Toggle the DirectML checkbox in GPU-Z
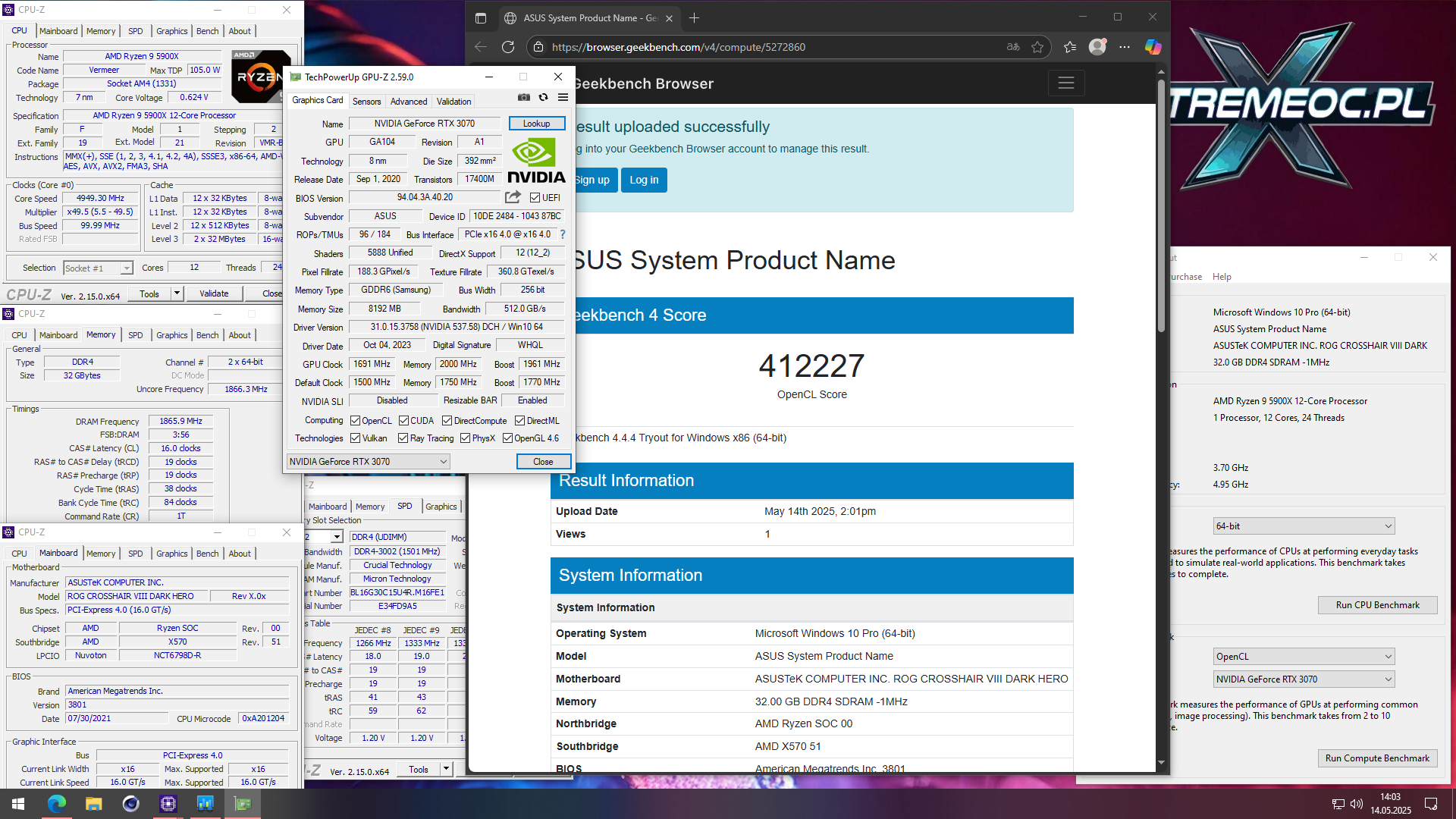Image resolution: width=1456 pixels, height=819 pixels. click(520, 421)
